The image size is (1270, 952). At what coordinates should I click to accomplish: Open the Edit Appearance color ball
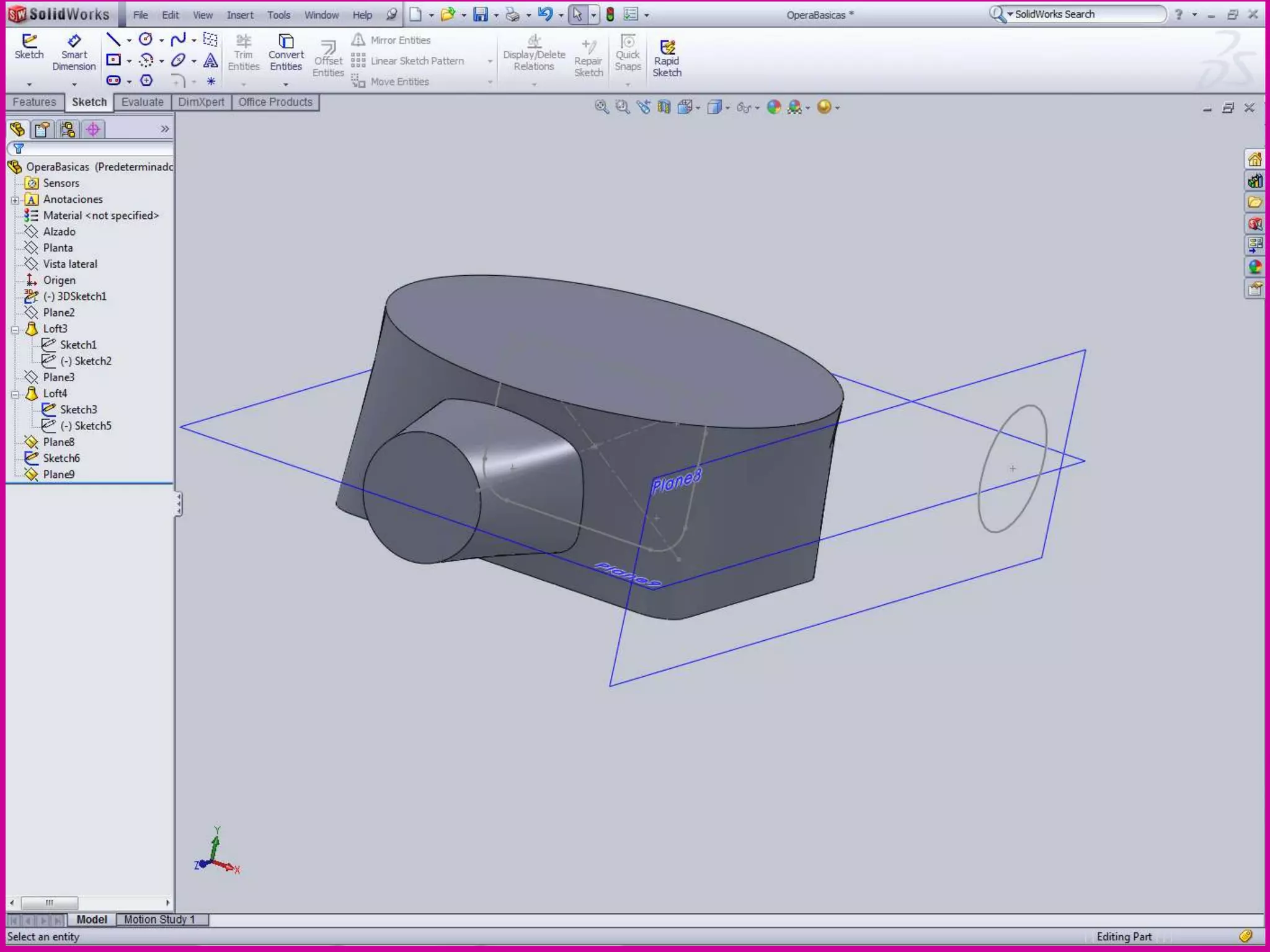[x=773, y=107]
